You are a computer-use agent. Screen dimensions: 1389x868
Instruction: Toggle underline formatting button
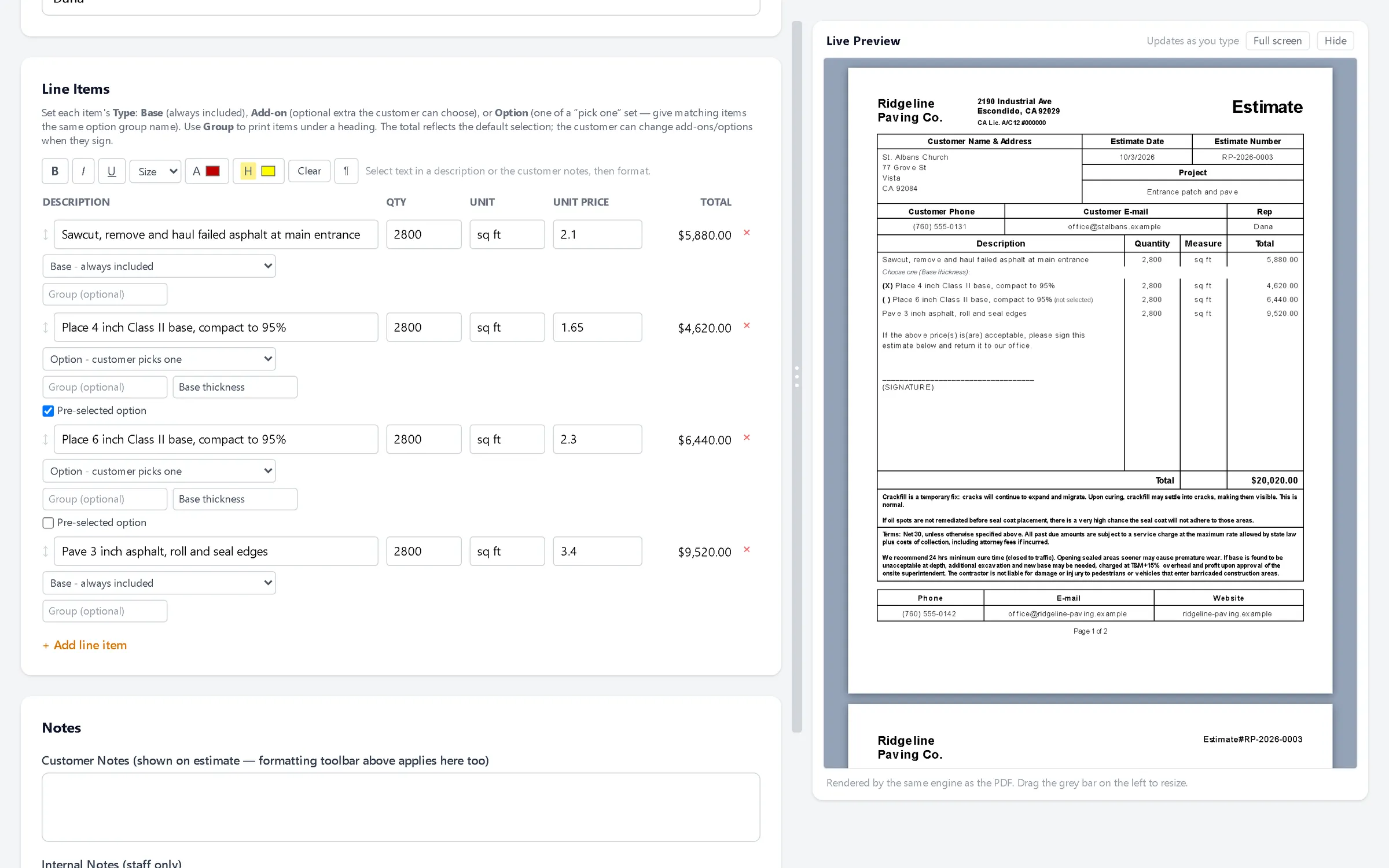point(112,171)
